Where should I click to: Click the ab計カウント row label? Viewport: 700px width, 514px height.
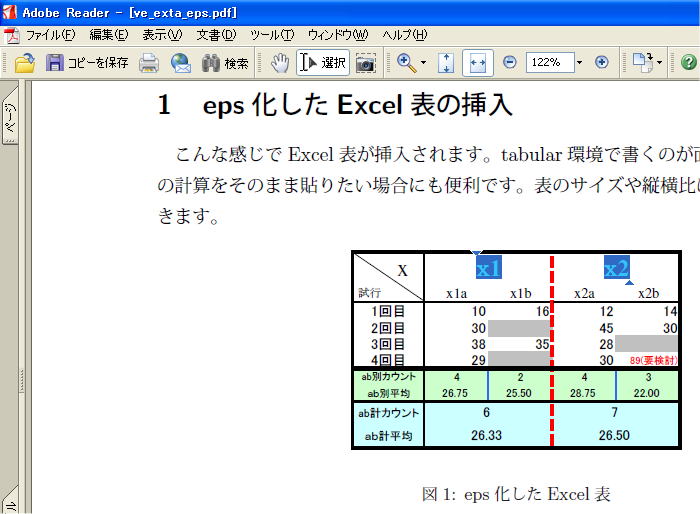coord(388,413)
